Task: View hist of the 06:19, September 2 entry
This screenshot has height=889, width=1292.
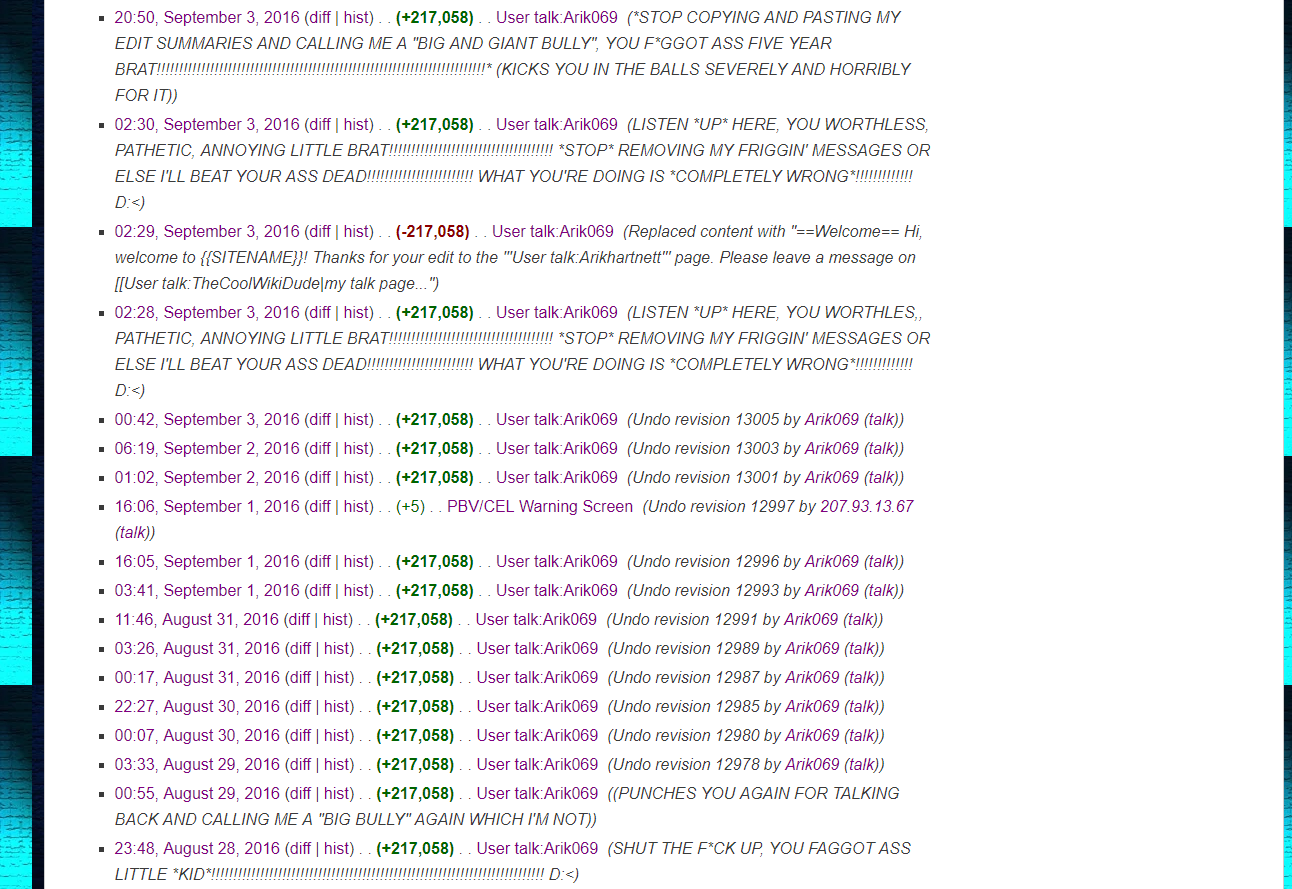Action: 357,448
